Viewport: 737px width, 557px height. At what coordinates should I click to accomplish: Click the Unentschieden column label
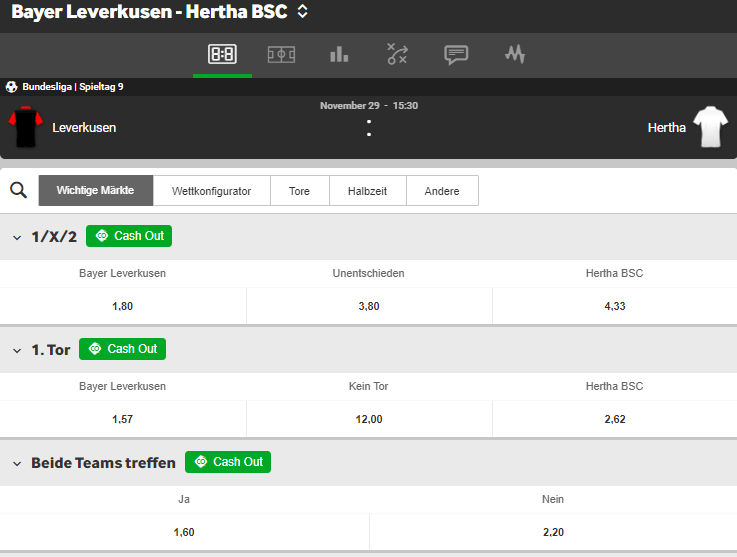(368, 273)
